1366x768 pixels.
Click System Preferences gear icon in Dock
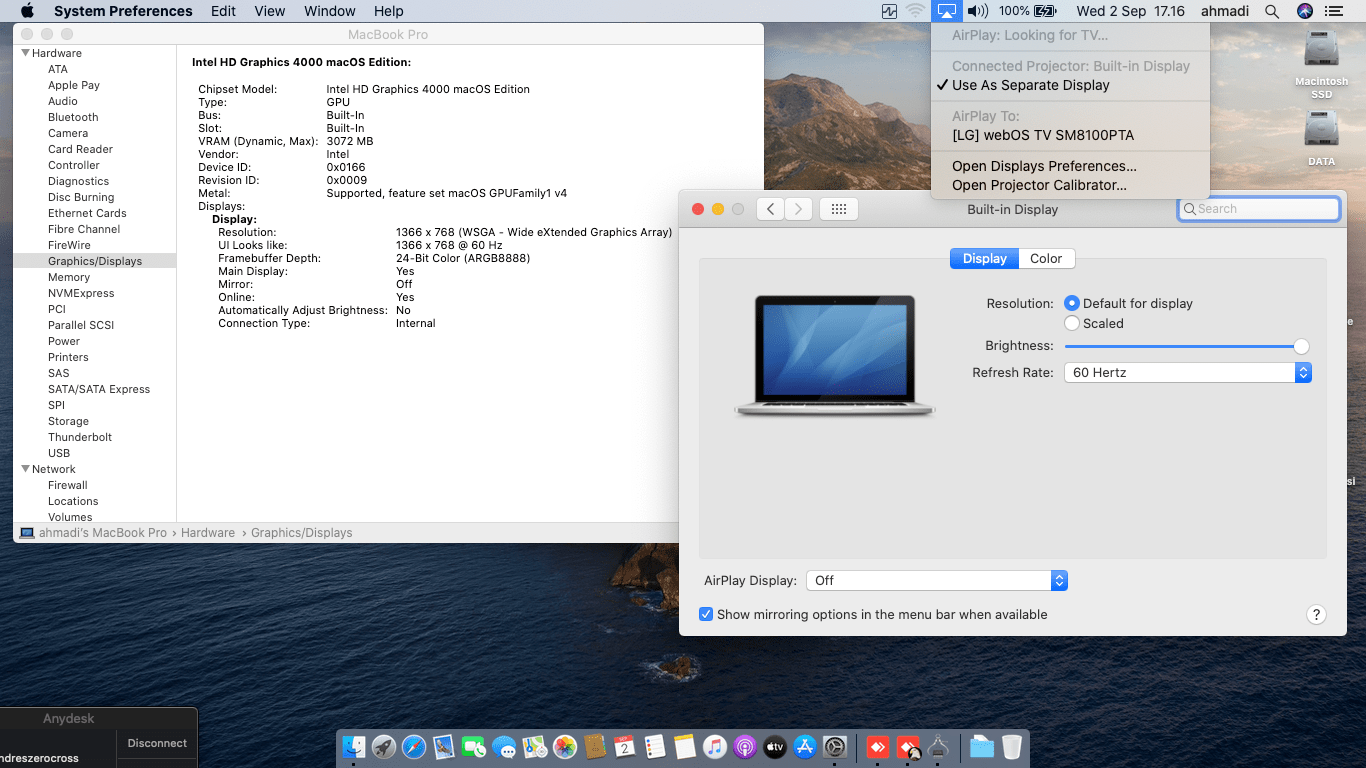835,747
